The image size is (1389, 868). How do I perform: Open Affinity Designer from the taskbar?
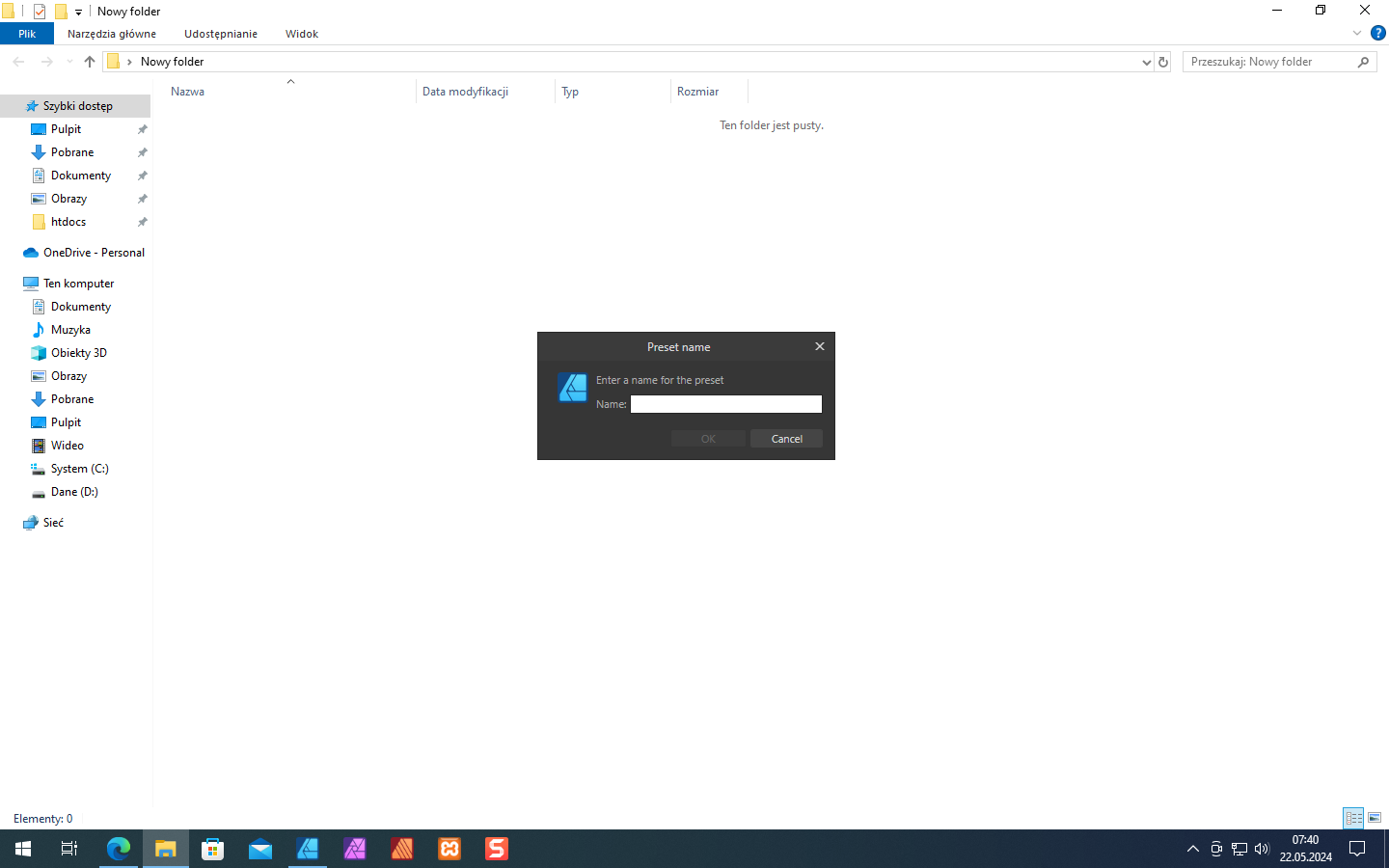pyautogui.click(x=308, y=849)
